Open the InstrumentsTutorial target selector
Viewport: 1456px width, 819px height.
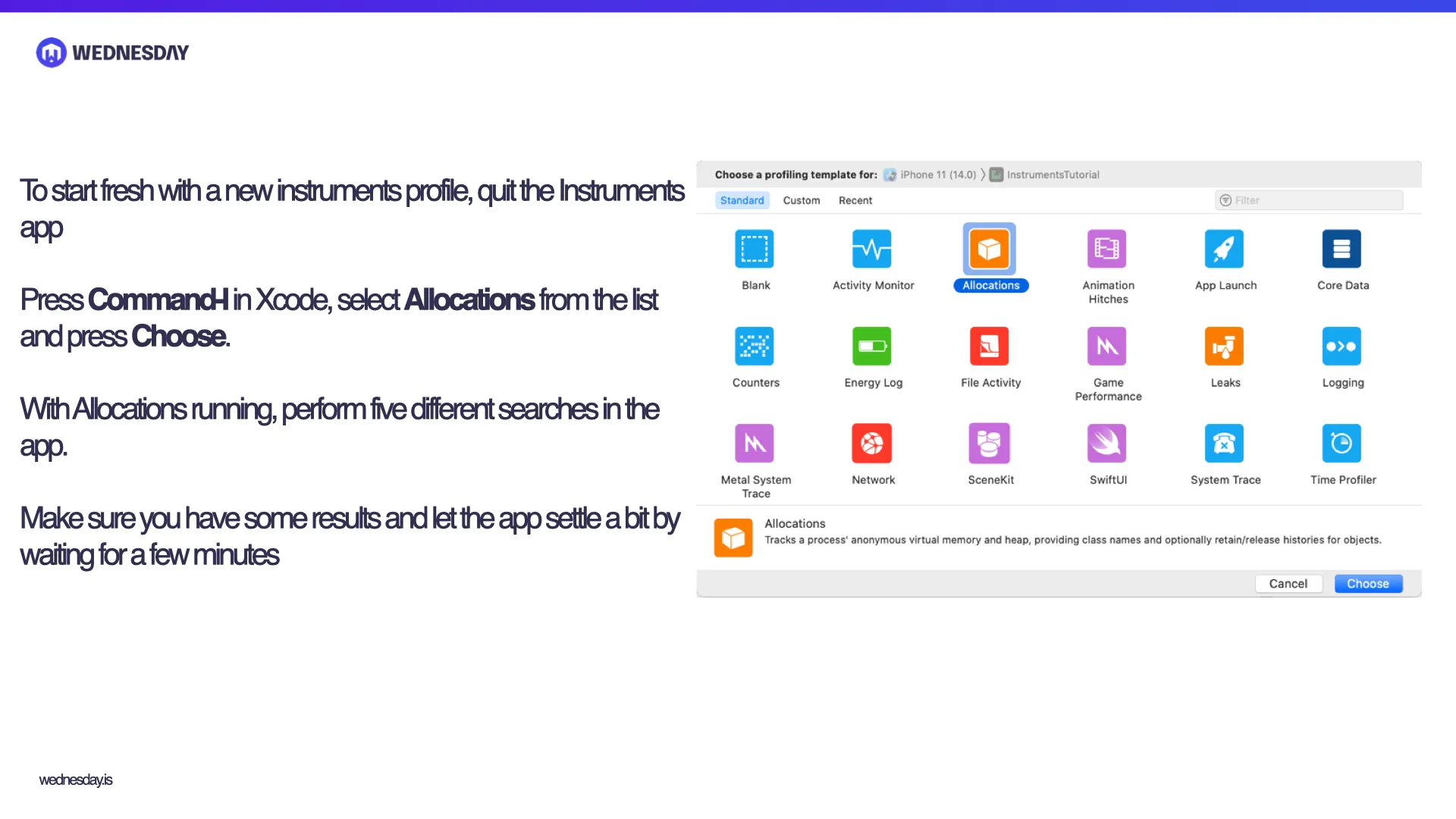(1045, 174)
